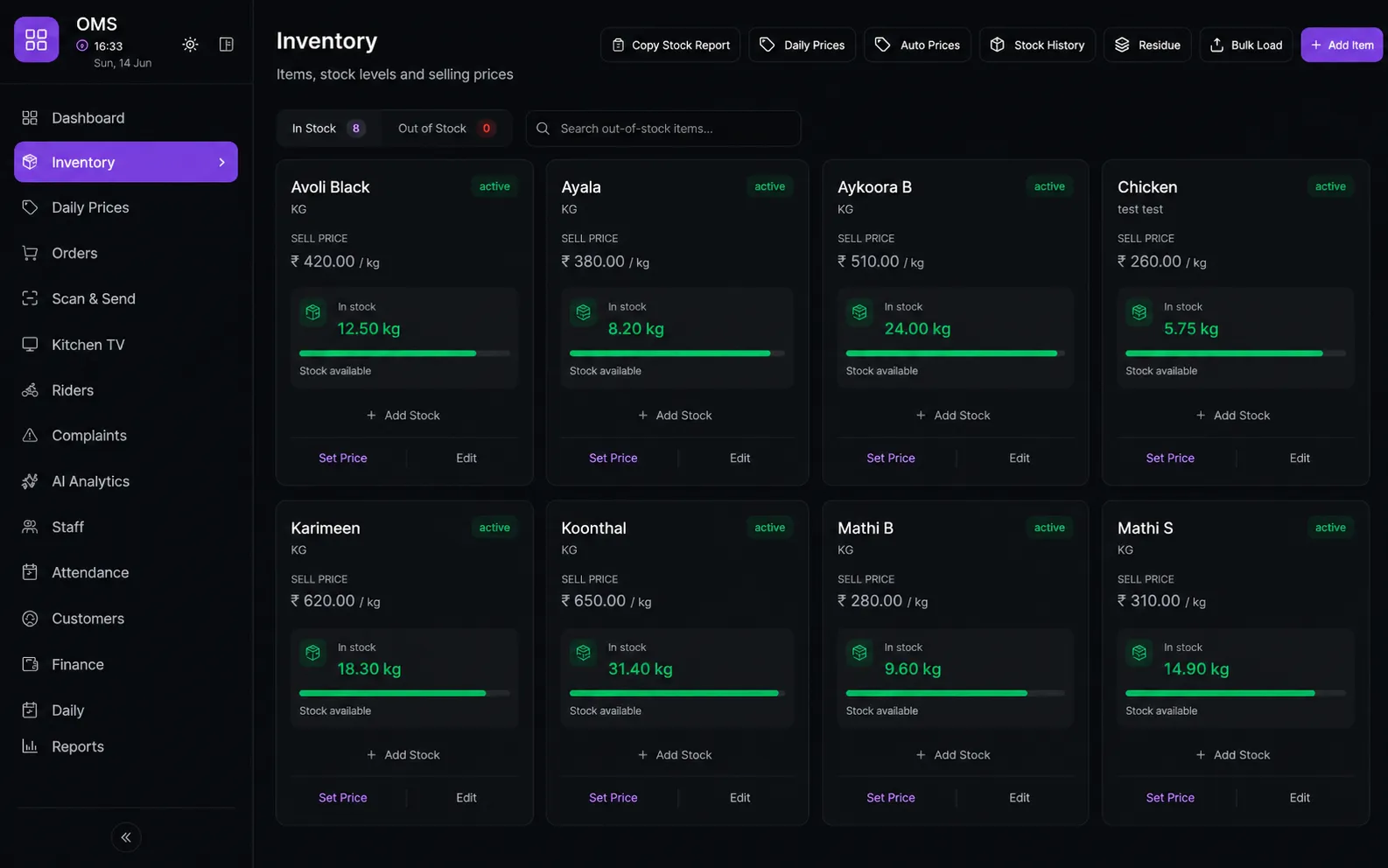Open AI Analytics sparkle icon
1388x868 pixels.
(x=30, y=481)
